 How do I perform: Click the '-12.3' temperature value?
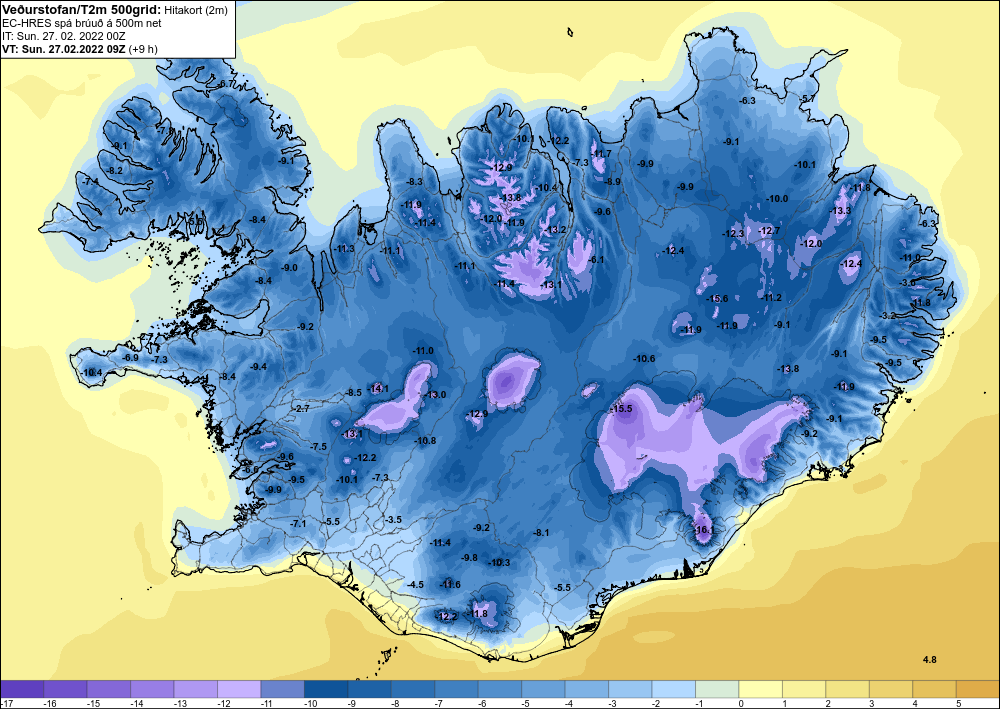733,234
